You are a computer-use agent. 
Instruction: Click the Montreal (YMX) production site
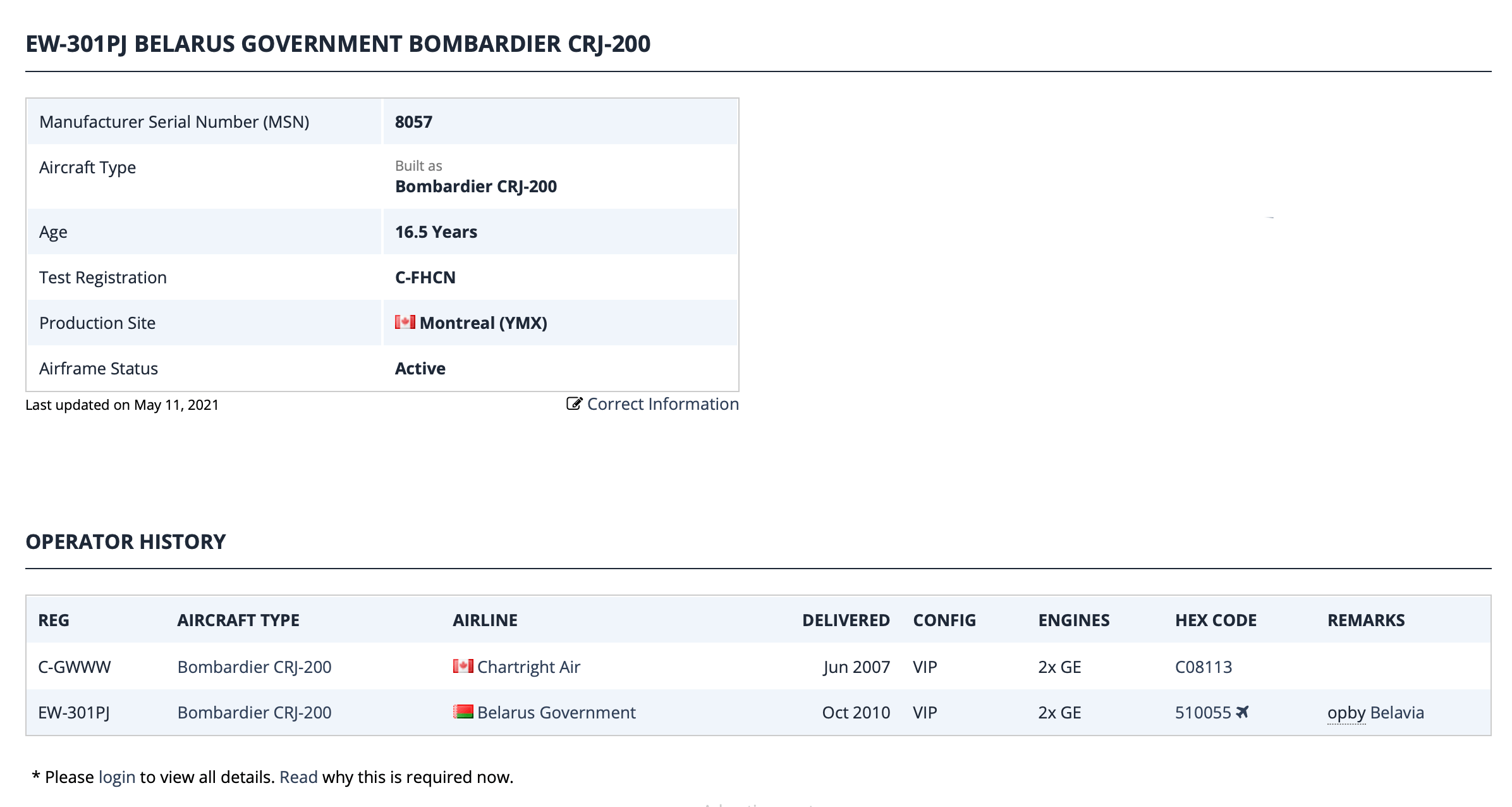pyautogui.click(x=483, y=323)
